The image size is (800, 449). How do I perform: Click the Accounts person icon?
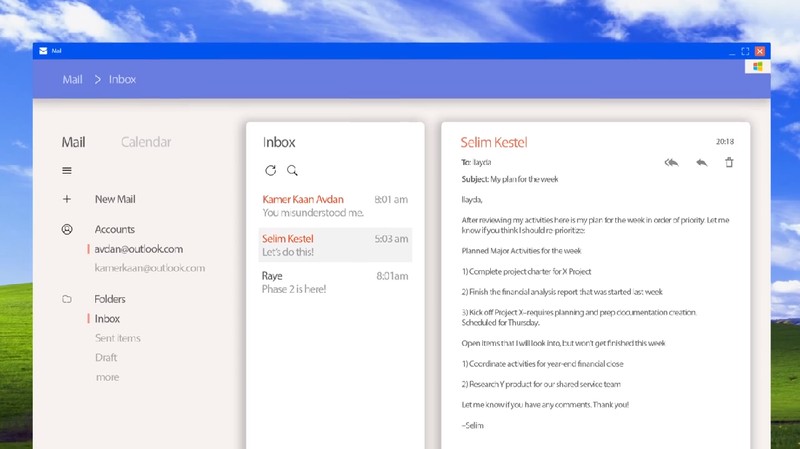pyautogui.click(x=67, y=230)
